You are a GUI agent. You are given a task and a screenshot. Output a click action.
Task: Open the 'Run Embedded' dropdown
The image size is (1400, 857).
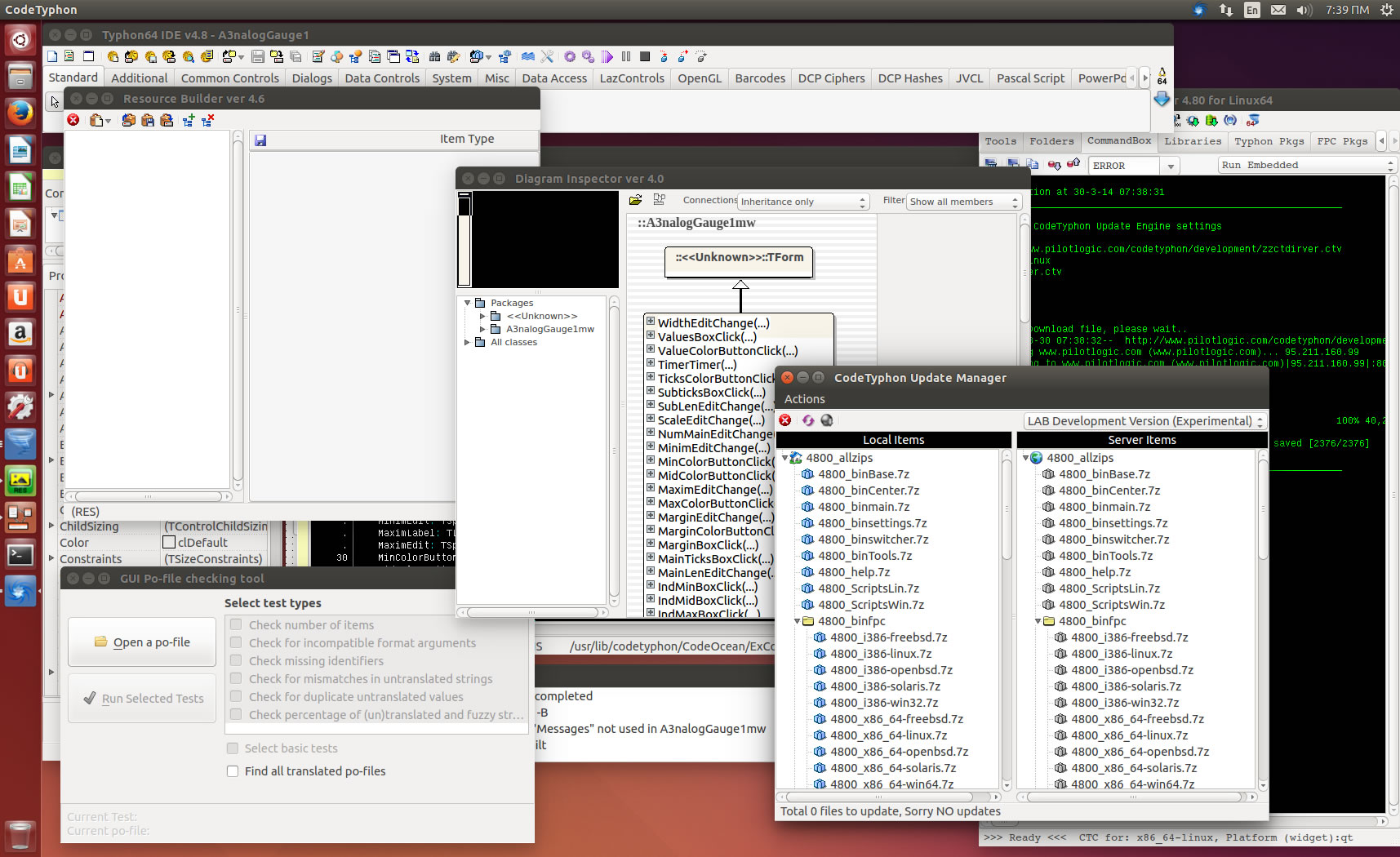click(1307, 165)
